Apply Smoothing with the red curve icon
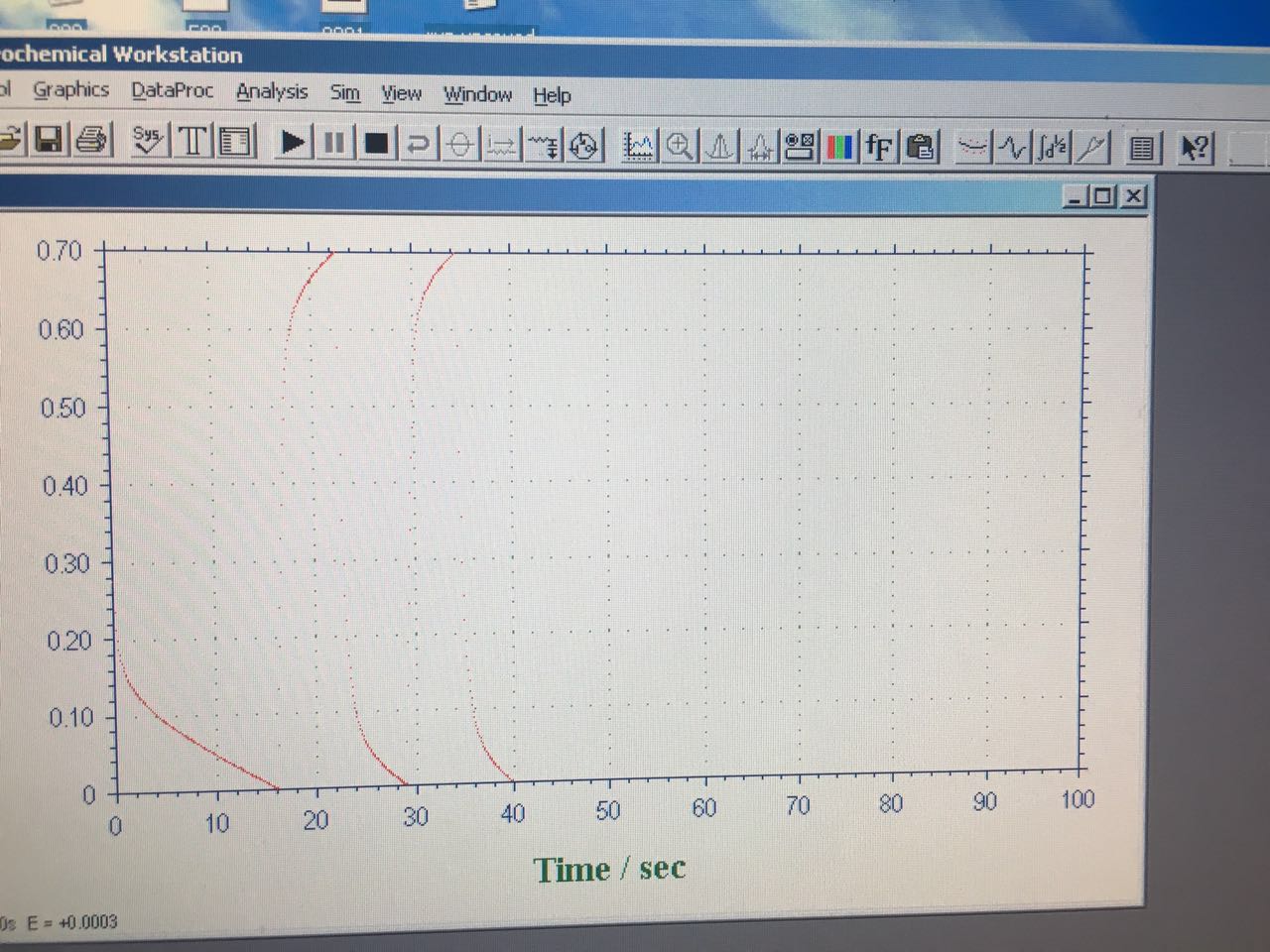The width and height of the screenshot is (1270, 952). pyautogui.click(x=973, y=148)
